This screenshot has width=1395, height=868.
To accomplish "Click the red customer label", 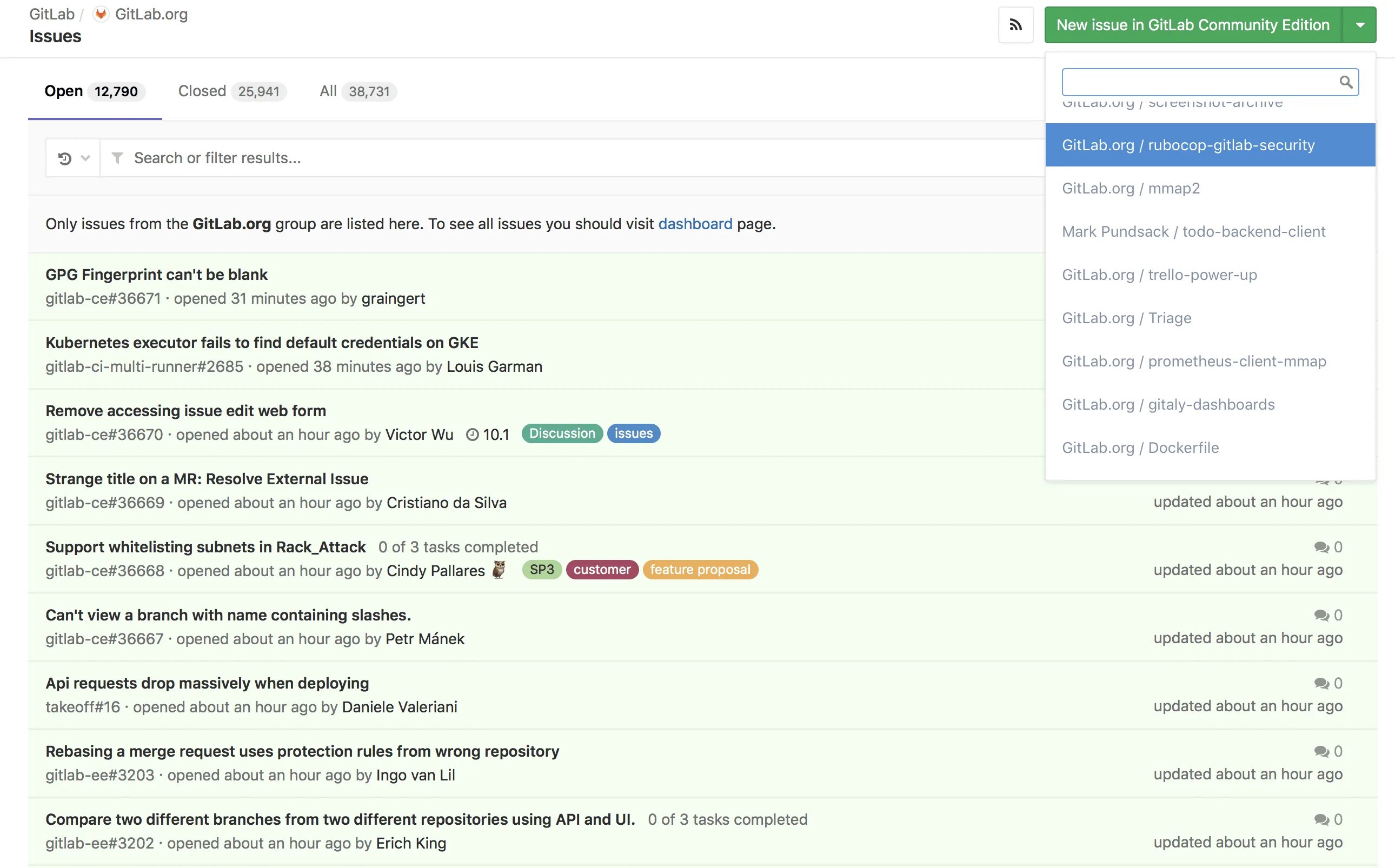I will tap(602, 570).
